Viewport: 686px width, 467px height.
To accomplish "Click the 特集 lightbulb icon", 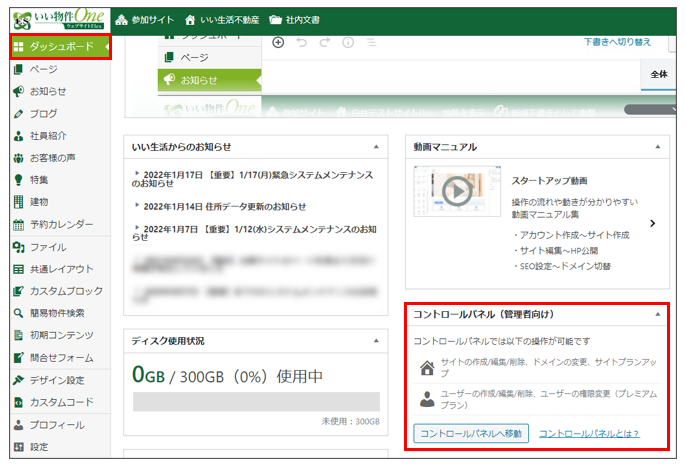I will coord(18,180).
